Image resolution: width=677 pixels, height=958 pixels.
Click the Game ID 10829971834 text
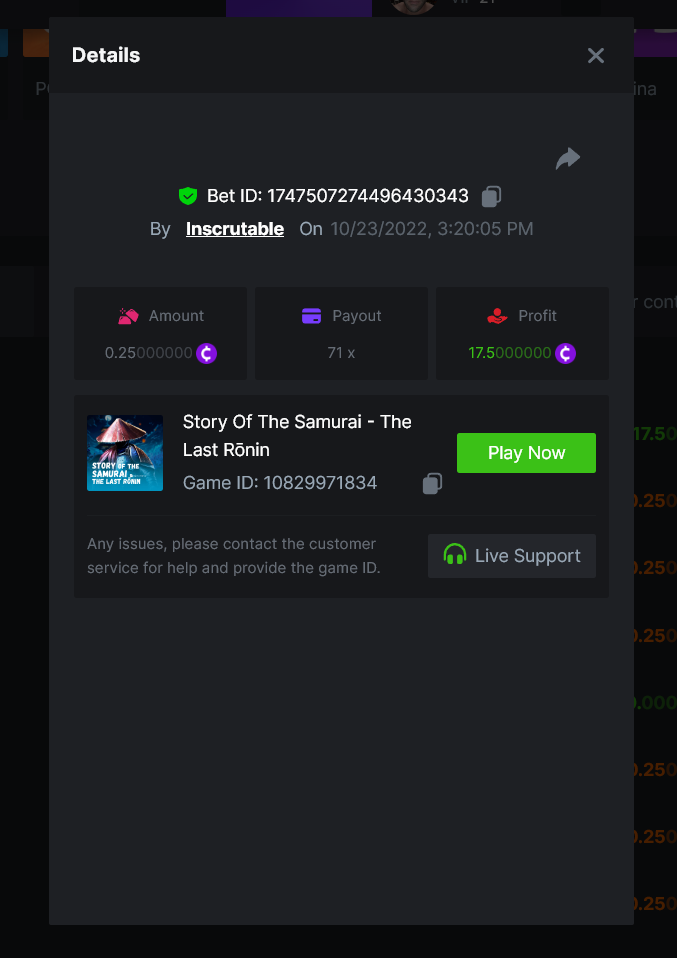coord(280,483)
